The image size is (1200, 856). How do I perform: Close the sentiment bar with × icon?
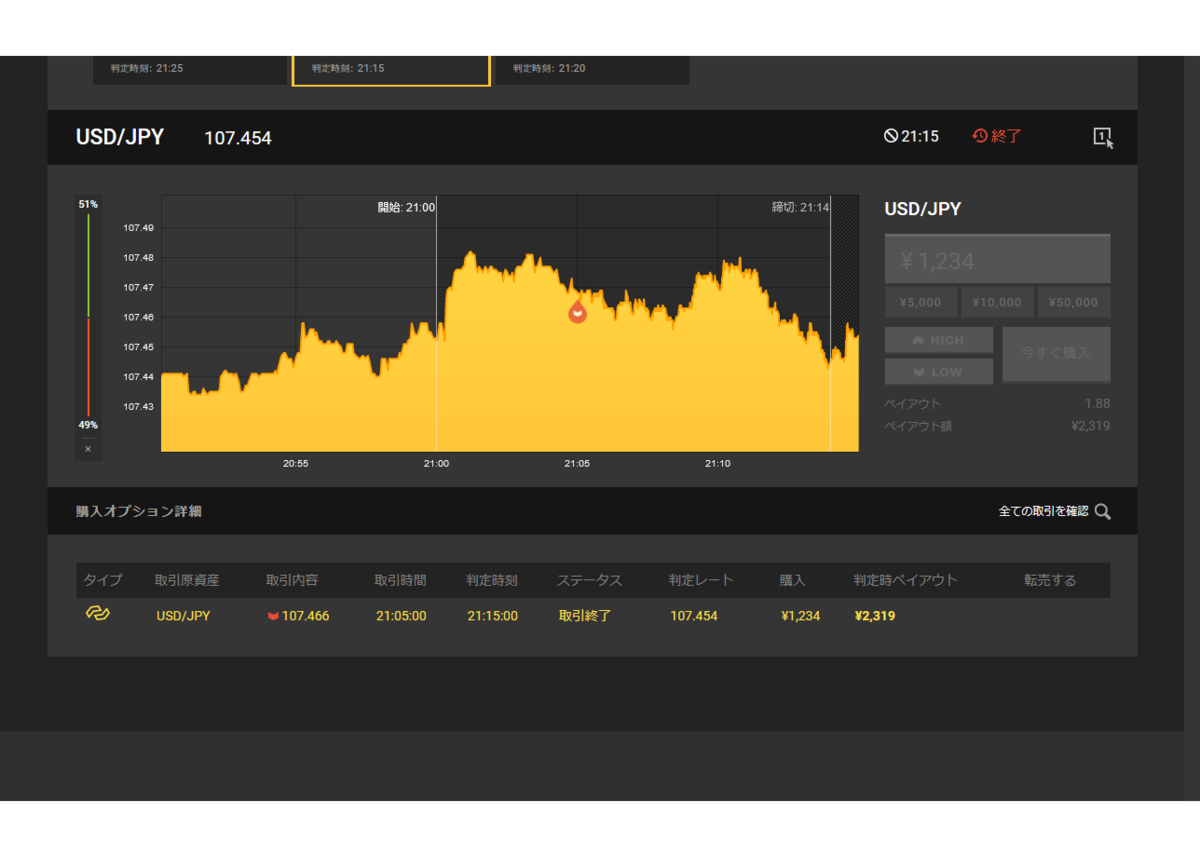(88, 449)
